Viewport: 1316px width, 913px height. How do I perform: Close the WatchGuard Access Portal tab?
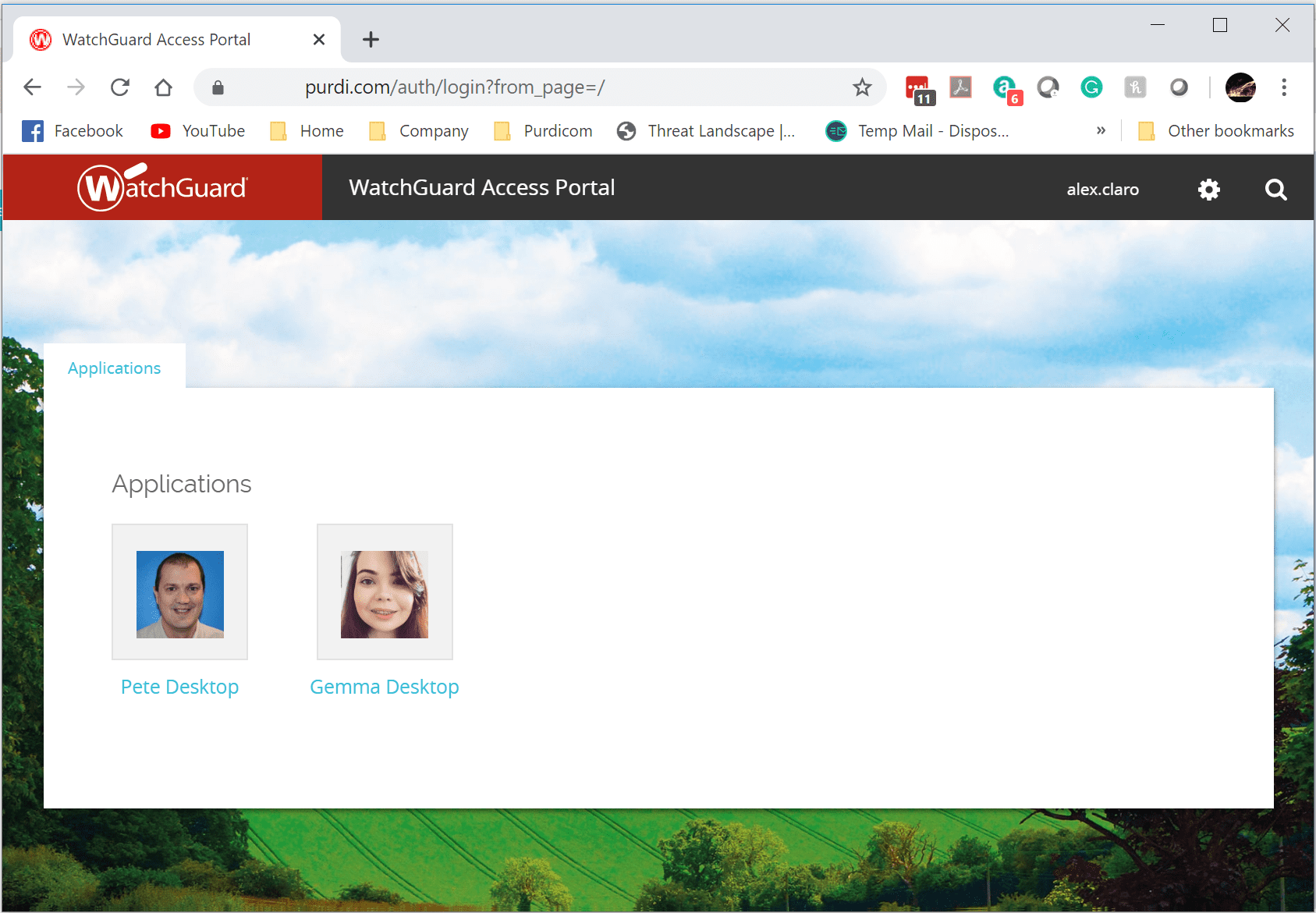click(x=318, y=39)
